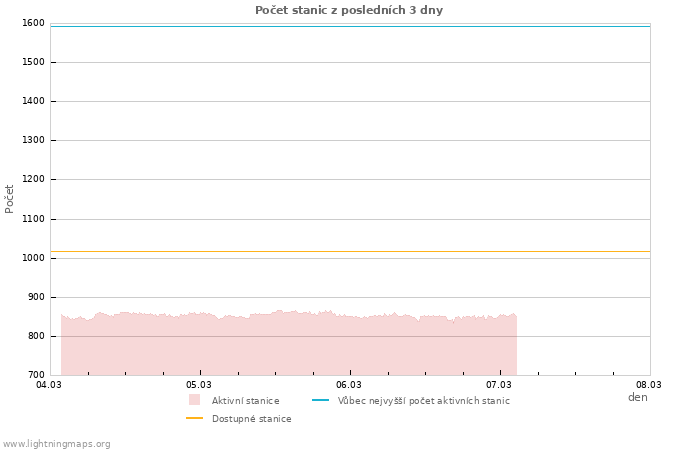Click the 08.03 date label
The height and width of the screenshot is (450, 700).
tap(649, 384)
